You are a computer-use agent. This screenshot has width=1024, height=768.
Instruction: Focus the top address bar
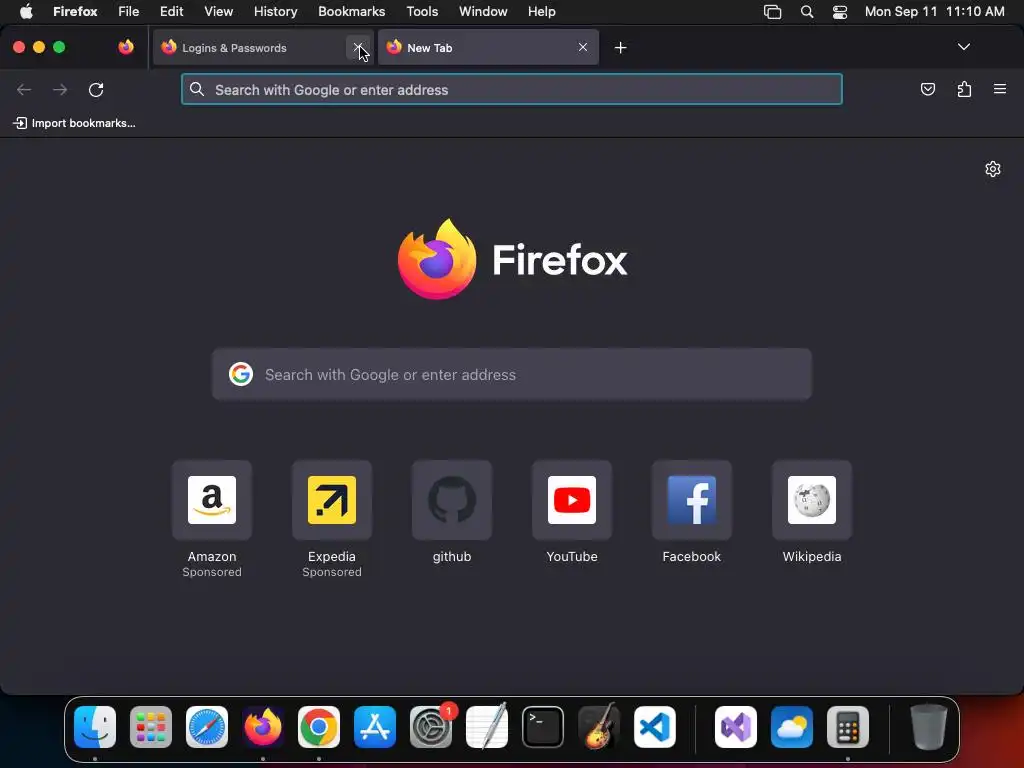[511, 89]
